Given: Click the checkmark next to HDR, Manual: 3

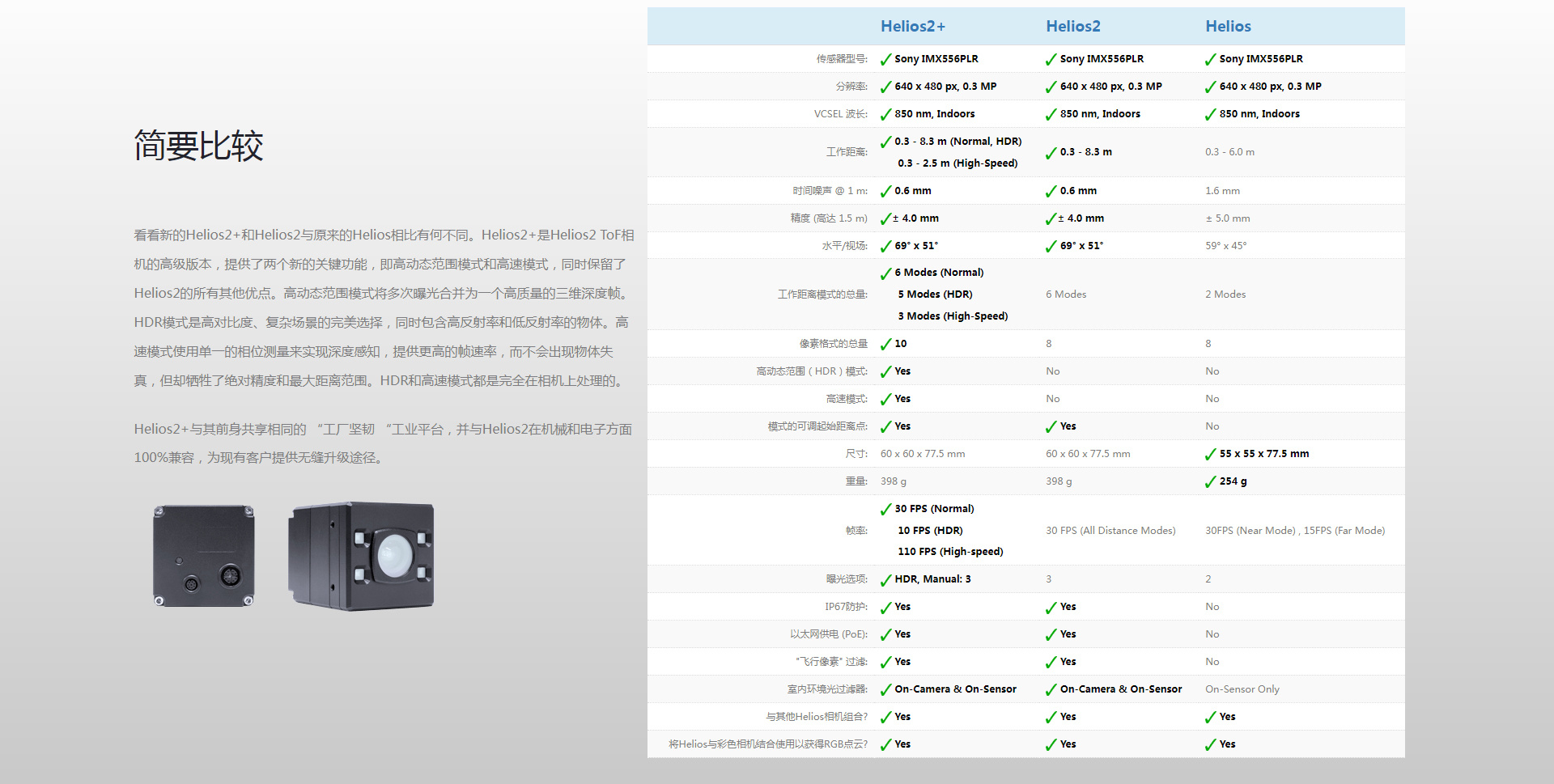Looking at the screenshot, I should (885, 580).
